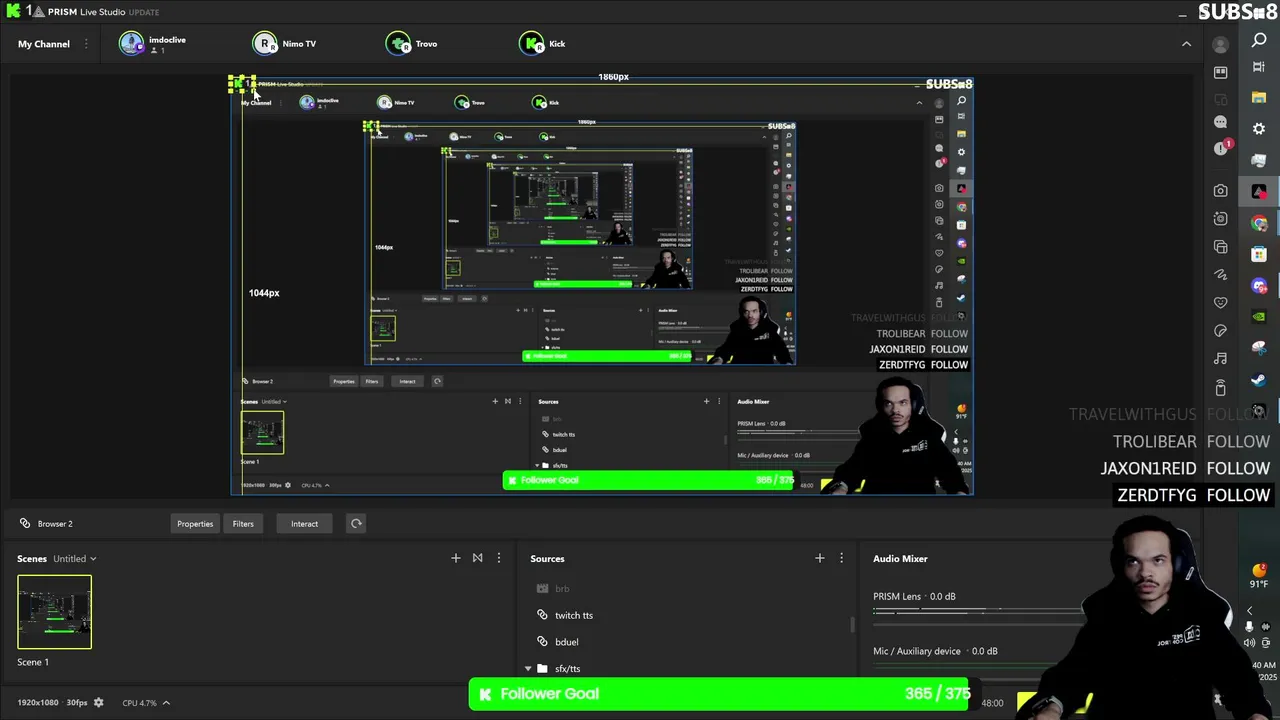The image size is (1280, 720).
Task: Click the UPDATE label in title bar
Action: point(144,12)
